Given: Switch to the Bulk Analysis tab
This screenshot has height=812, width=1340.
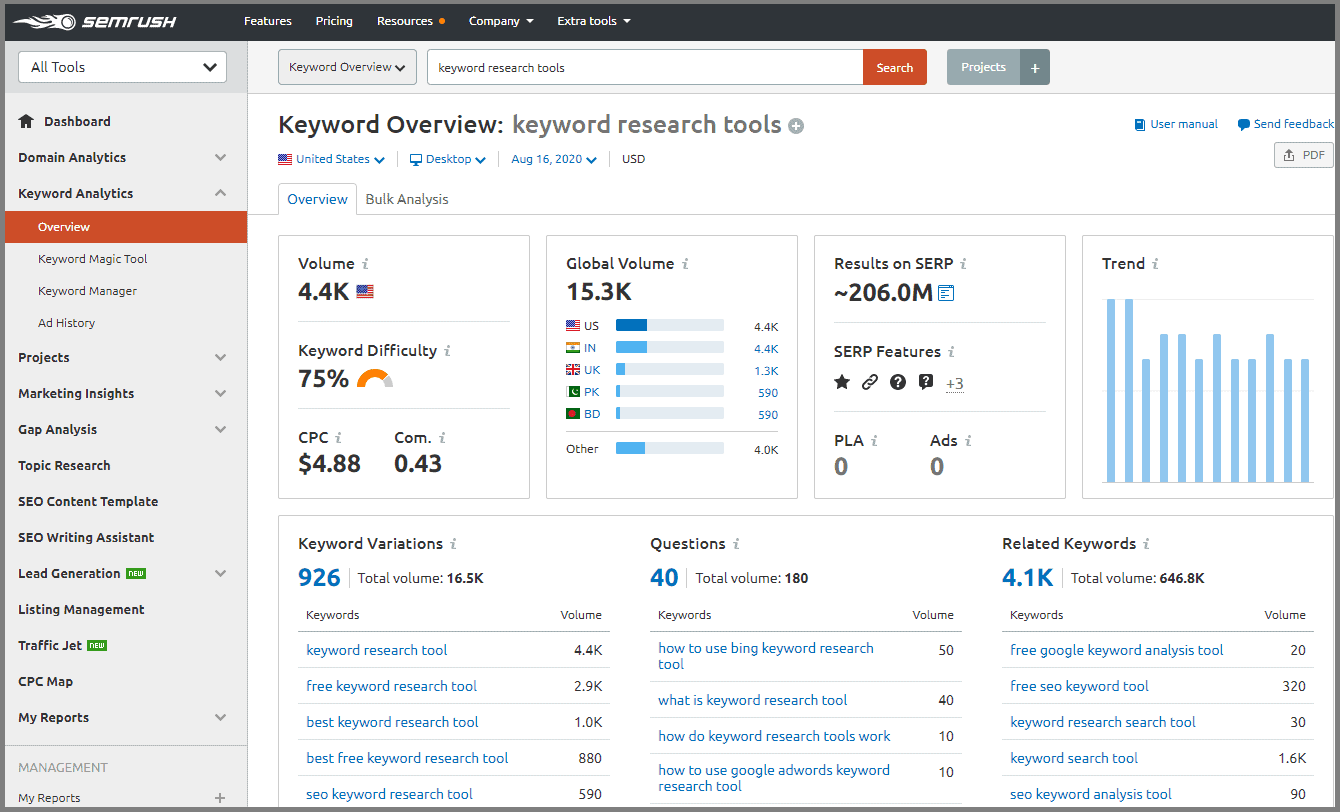Looking at the screenshot, I should (407, 199).
